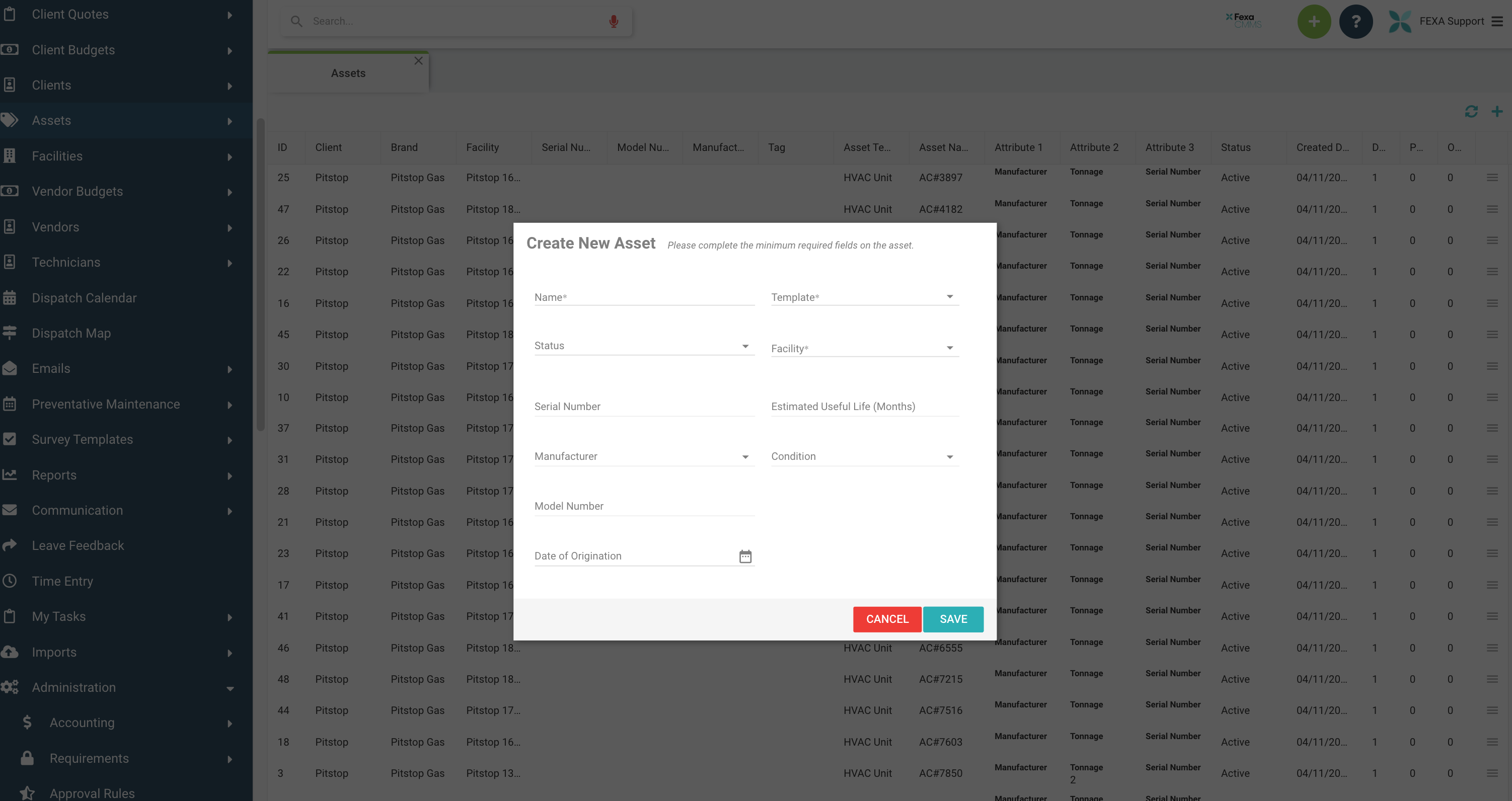Open Dispatch Map from the sidebar
The height and width of the screenshot is (801, 1512).
71,333
